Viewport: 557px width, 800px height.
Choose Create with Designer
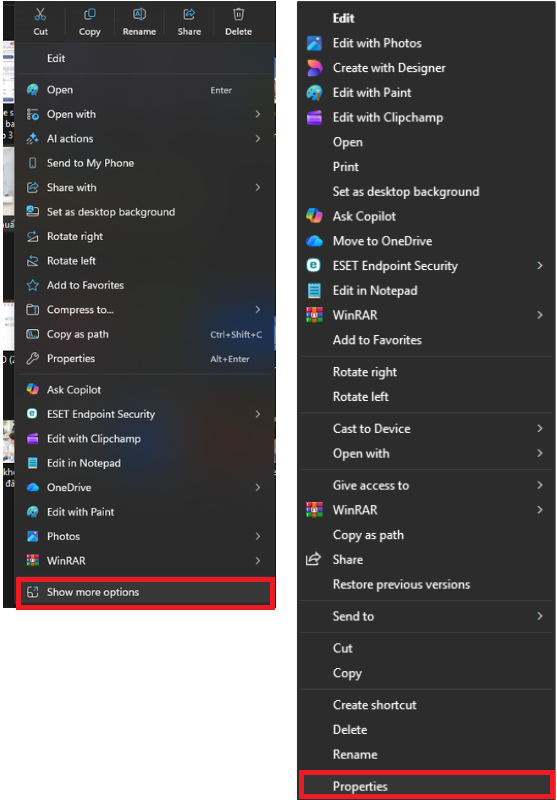[x=389, y=68]
